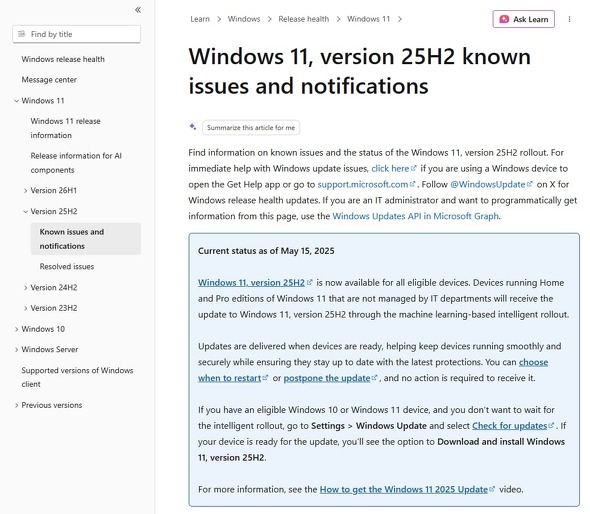The height and width of the screenshot is (514, 590).
Task: Go to Windows breadcrumb
Action: click(x=244, y=19)
